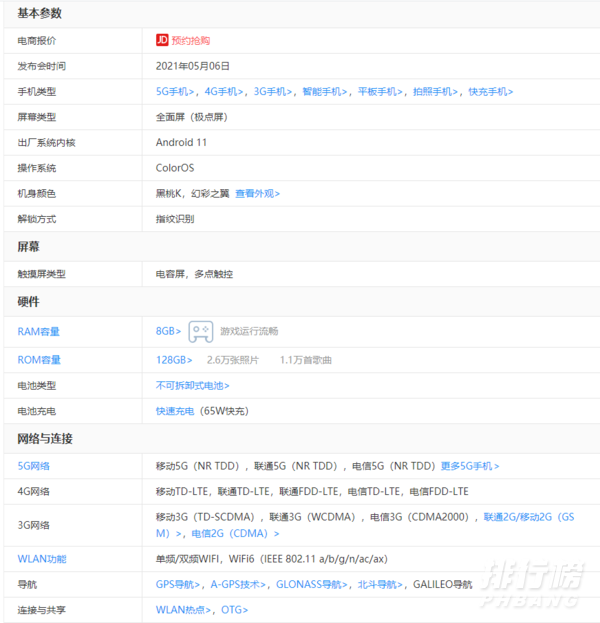Screen dimensions: 600x623
Task: Click the 机身颜色 row label
Action: tap(37, 193)
